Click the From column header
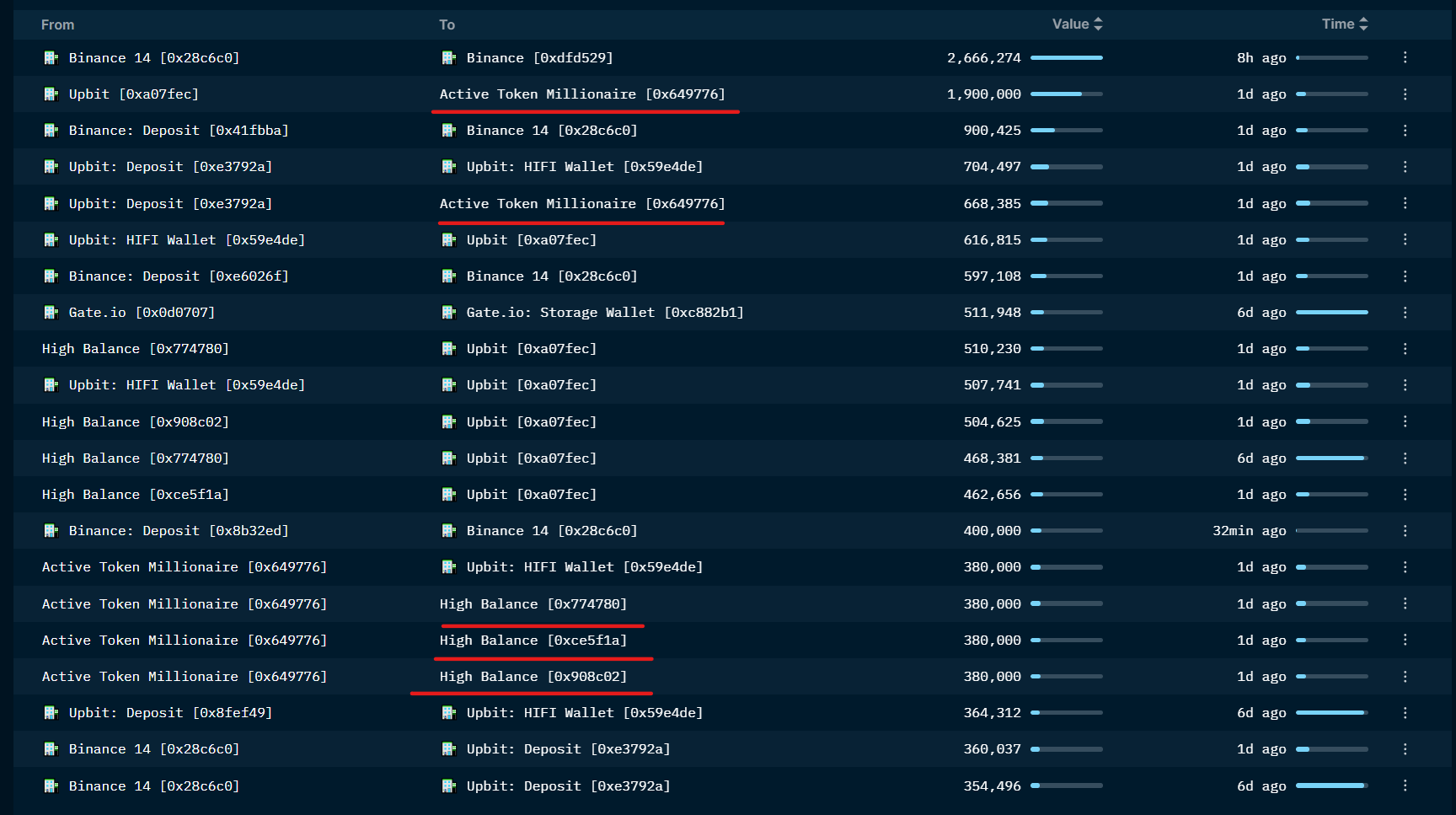Image resolution: width=1456 pixels, height=815 pixels. (57, 25)
